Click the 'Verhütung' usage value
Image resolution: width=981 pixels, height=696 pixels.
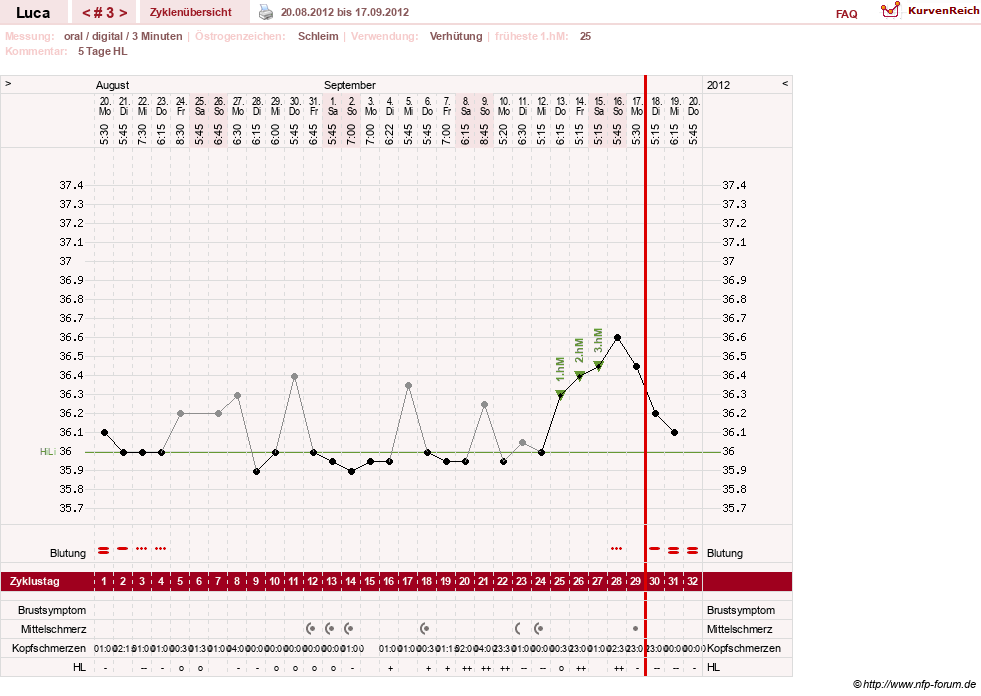coord(455,36)
